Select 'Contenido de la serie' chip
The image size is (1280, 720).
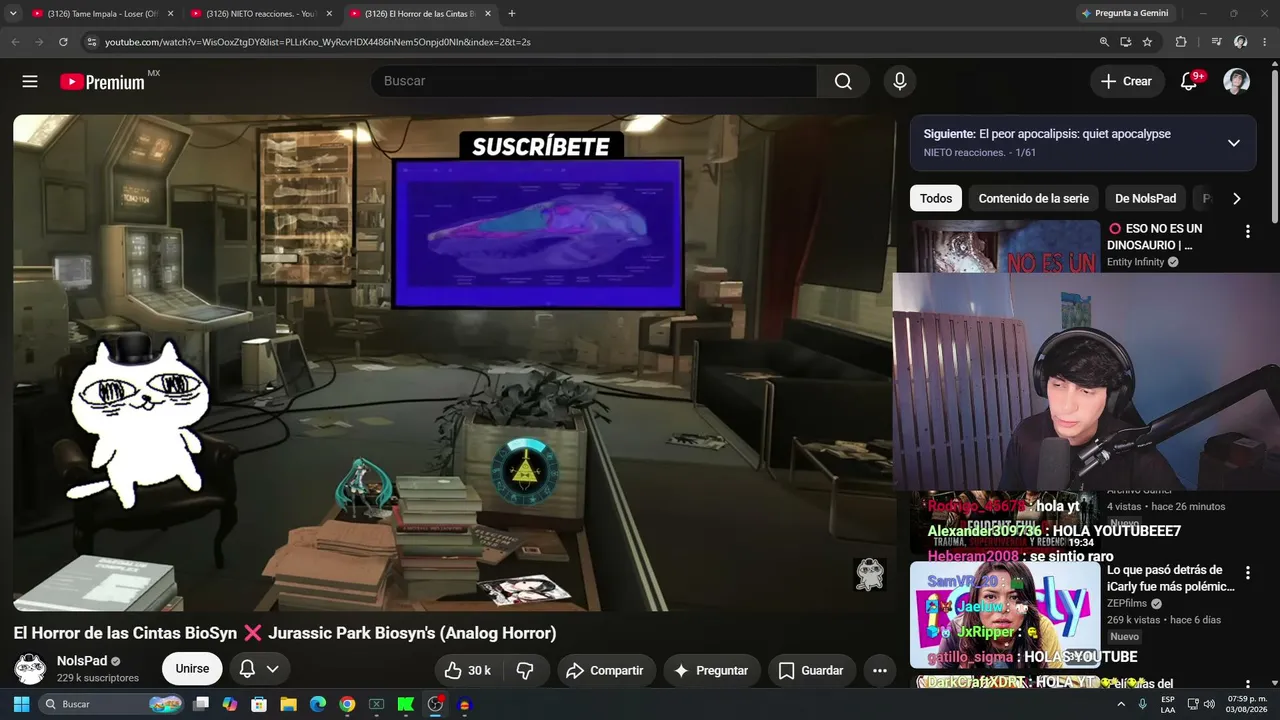tap(1033, 198)
